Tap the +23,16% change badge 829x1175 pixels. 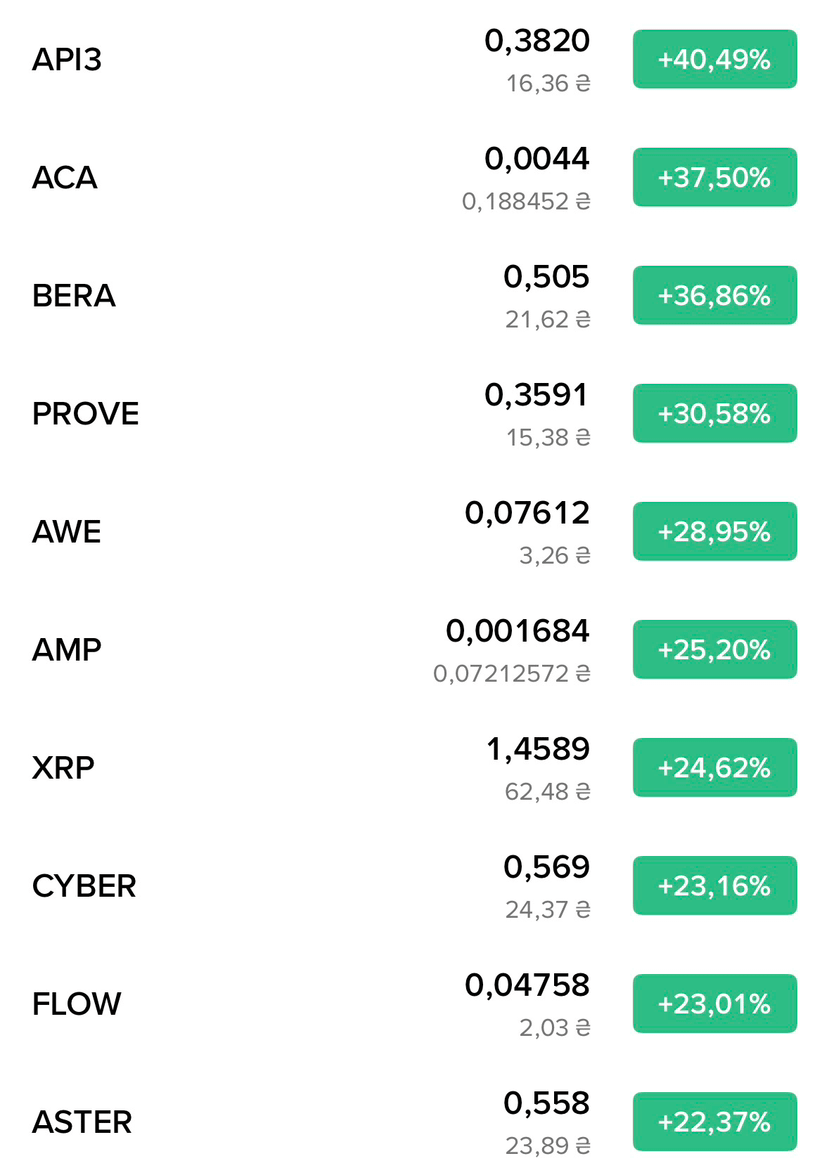pyautogui.click(x=714, y=885)
